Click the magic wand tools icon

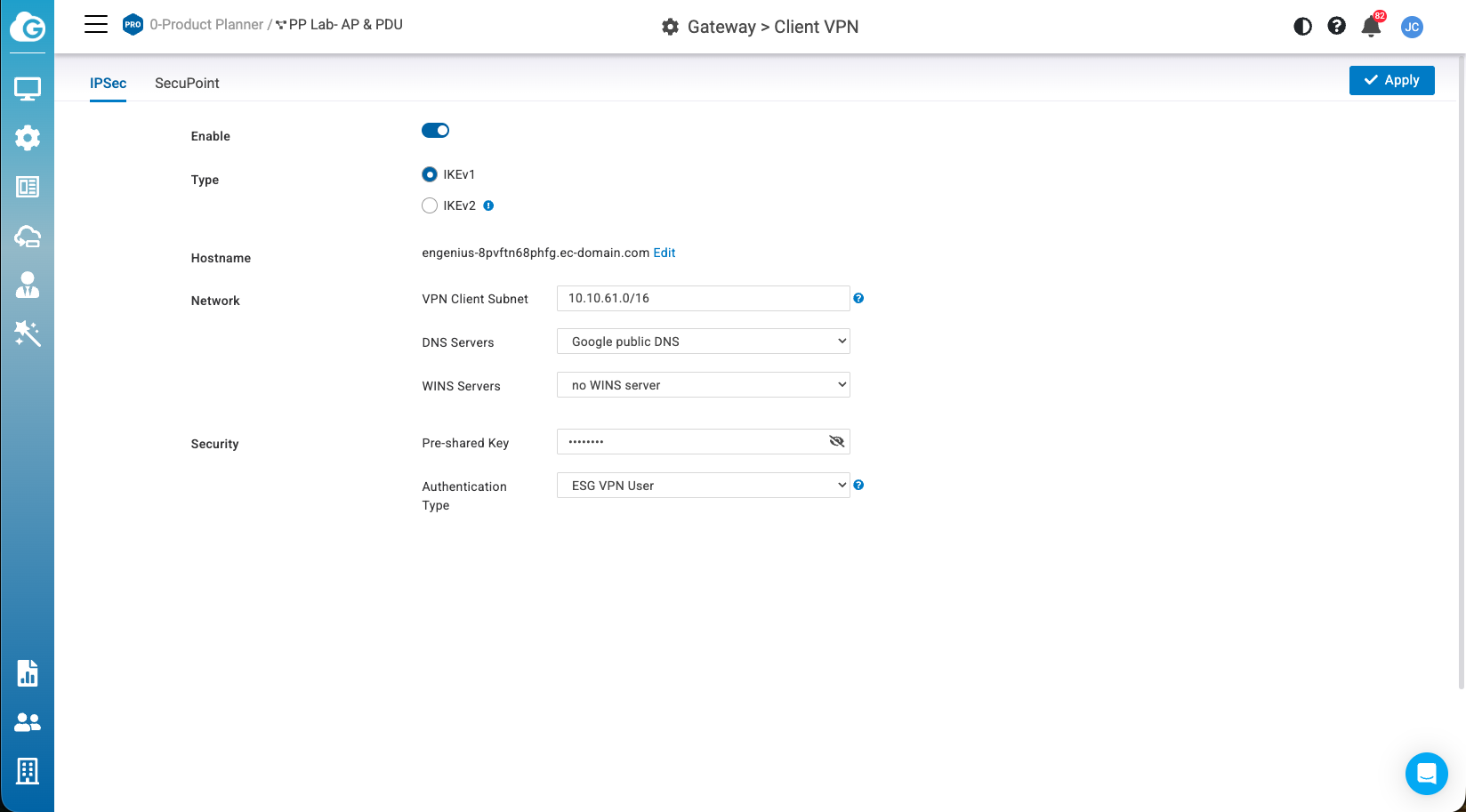(x=27, y=334)
